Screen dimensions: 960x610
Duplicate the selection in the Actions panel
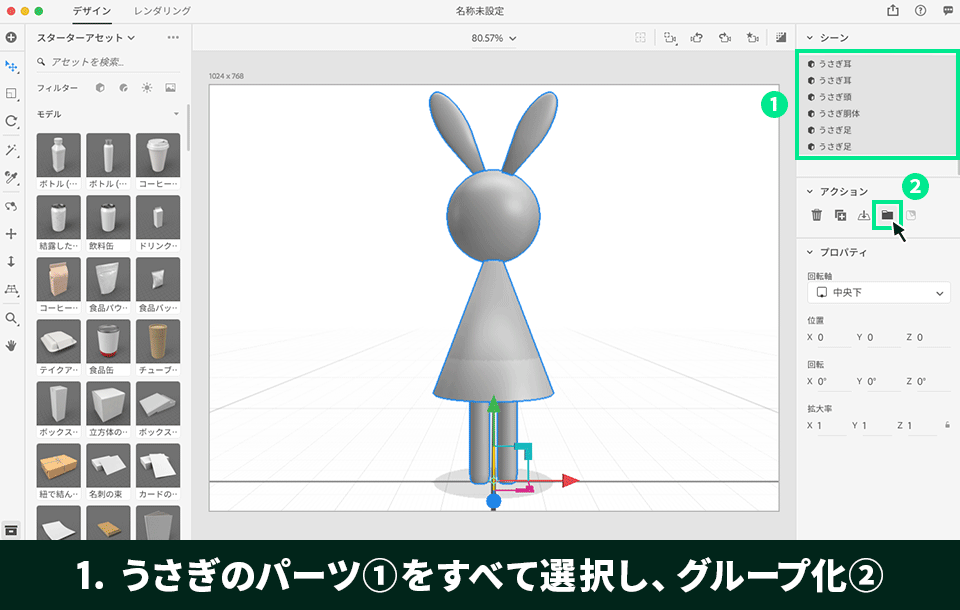pyautogui.click(x=841, y=215)
